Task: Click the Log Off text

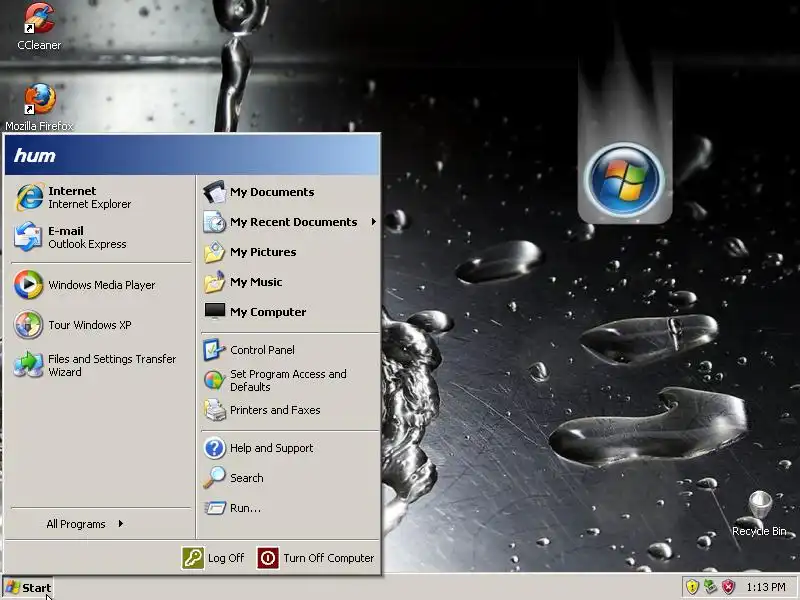Action: coord(226,558)
